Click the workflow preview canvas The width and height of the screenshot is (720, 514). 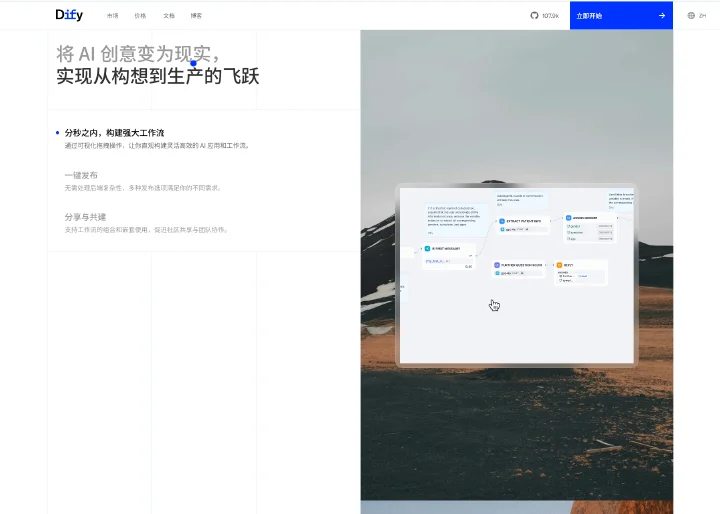click(517, 275)
